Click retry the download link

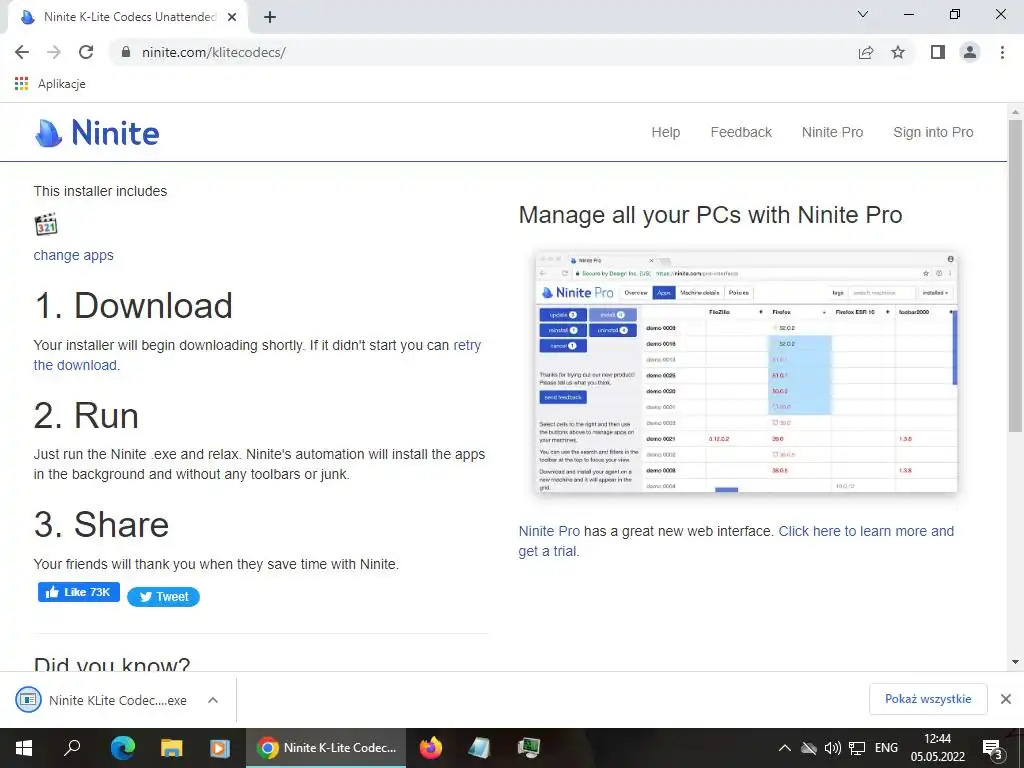point(467,345)
